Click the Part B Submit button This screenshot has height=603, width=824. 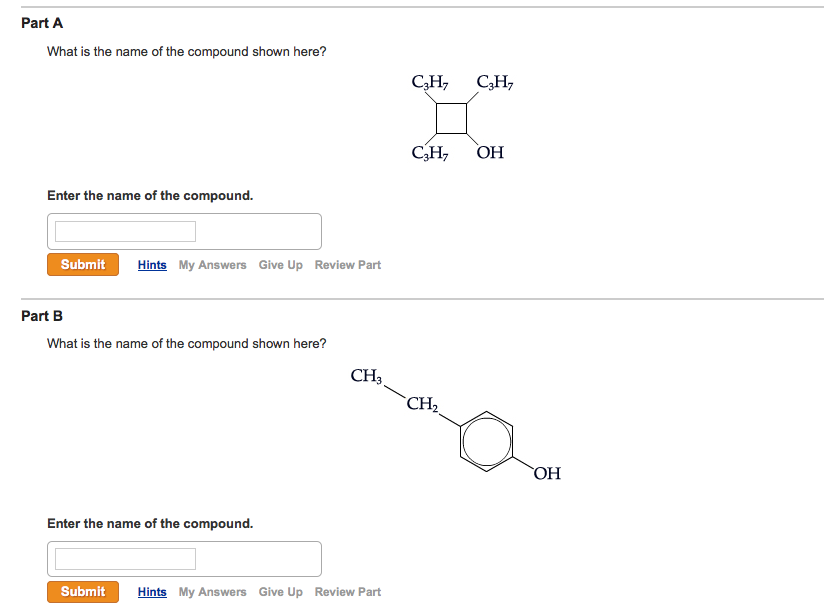82,591
